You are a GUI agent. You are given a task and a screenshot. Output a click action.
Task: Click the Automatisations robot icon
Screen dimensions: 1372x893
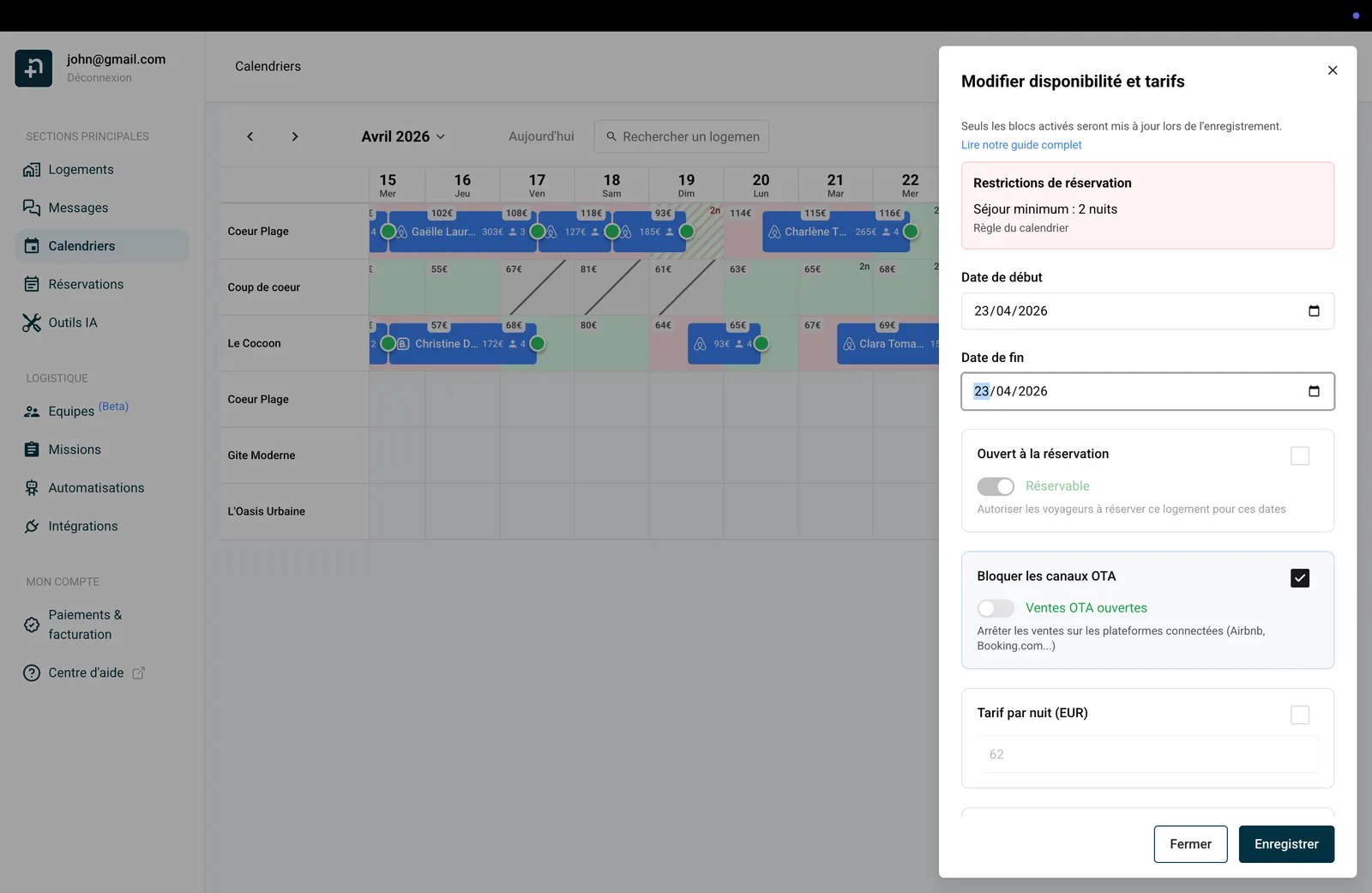pyautogui.click(x=32, y=488)
